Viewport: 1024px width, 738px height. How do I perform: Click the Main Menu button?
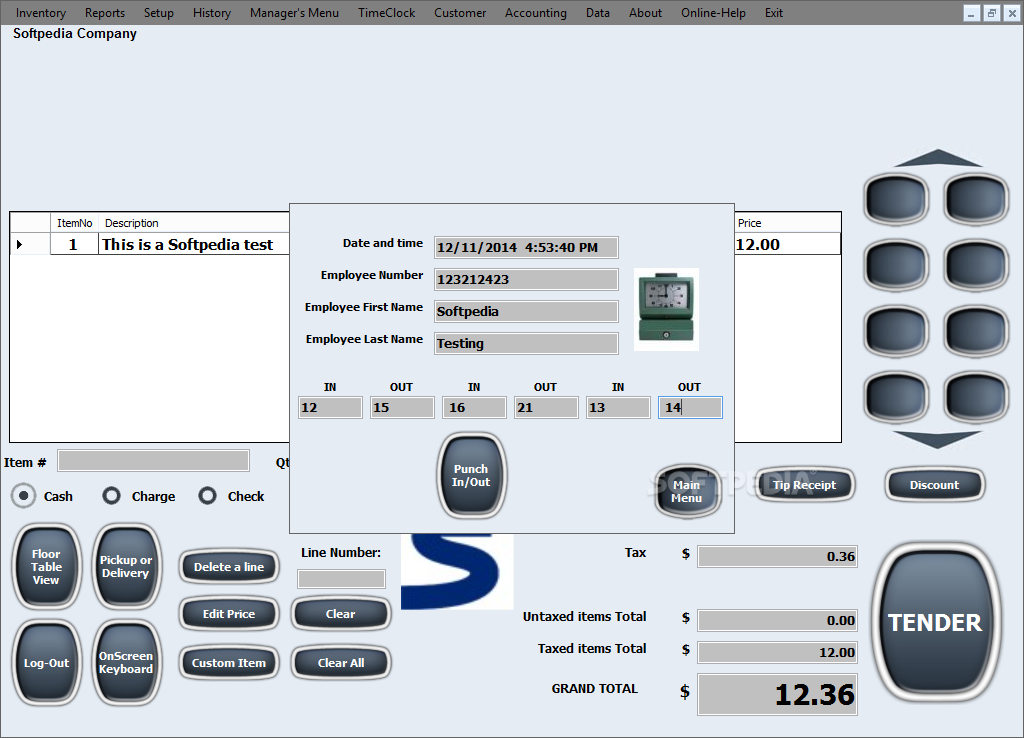[x=687, y=491]
